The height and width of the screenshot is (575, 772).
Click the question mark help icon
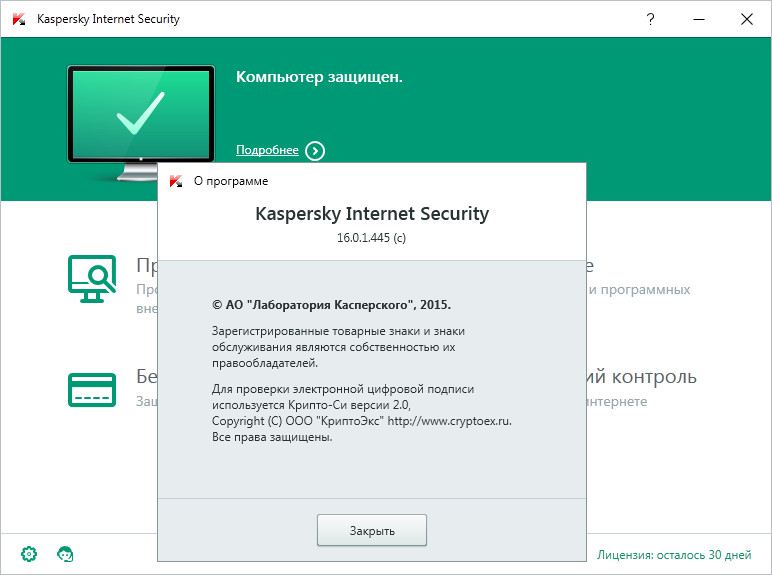[x=650, y=19]
